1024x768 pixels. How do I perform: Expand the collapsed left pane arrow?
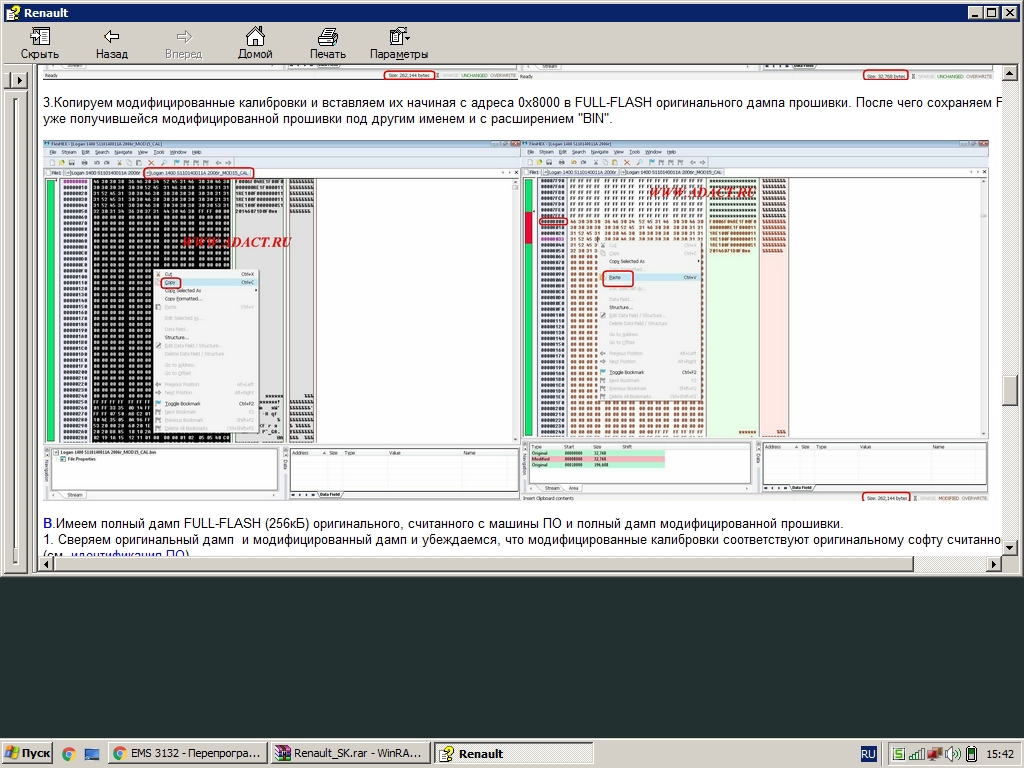(19, 80)
